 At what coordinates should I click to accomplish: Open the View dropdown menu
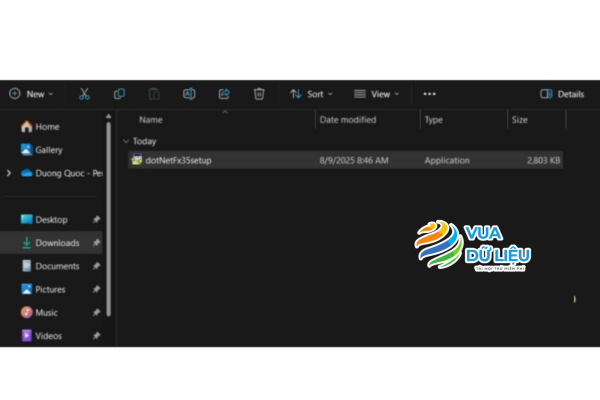(376, 94)
